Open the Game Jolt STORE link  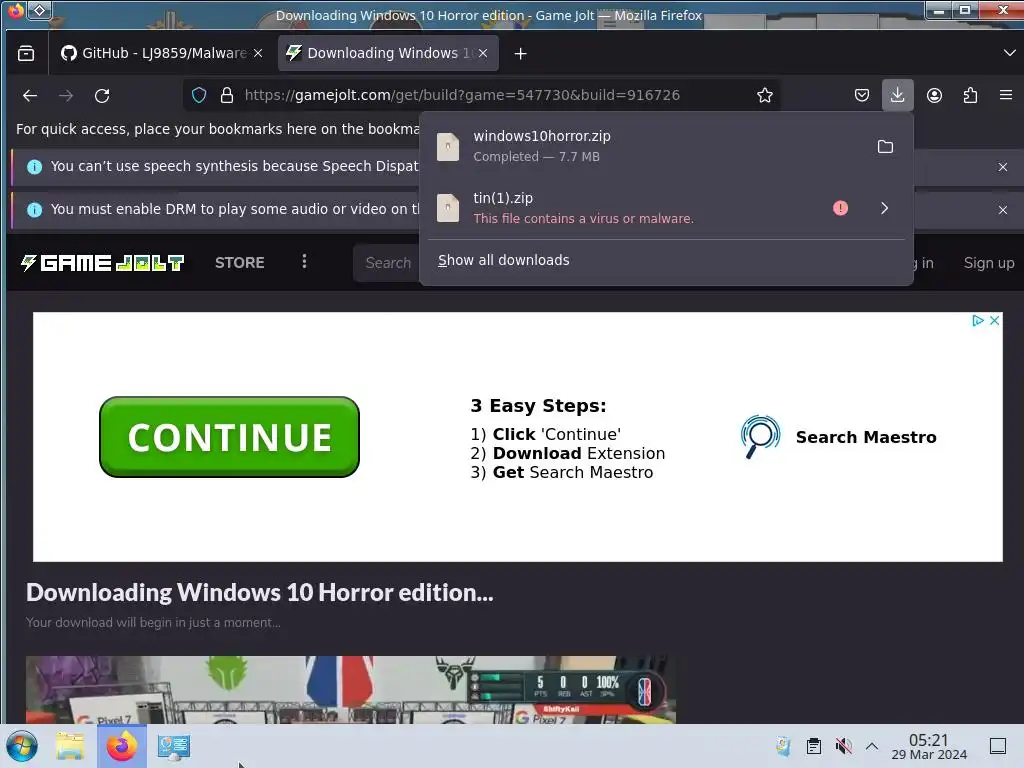[240, 263]
